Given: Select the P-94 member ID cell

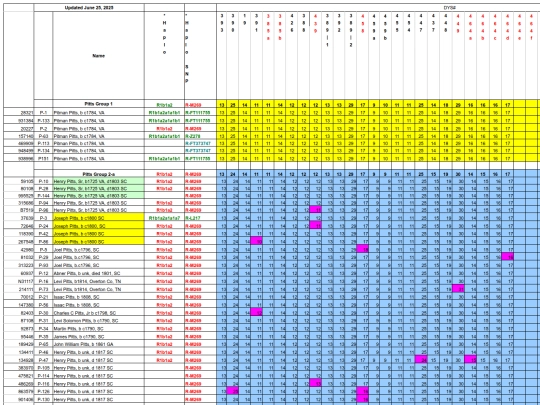Looking at the screenshot, I should (x=43, y=203).
